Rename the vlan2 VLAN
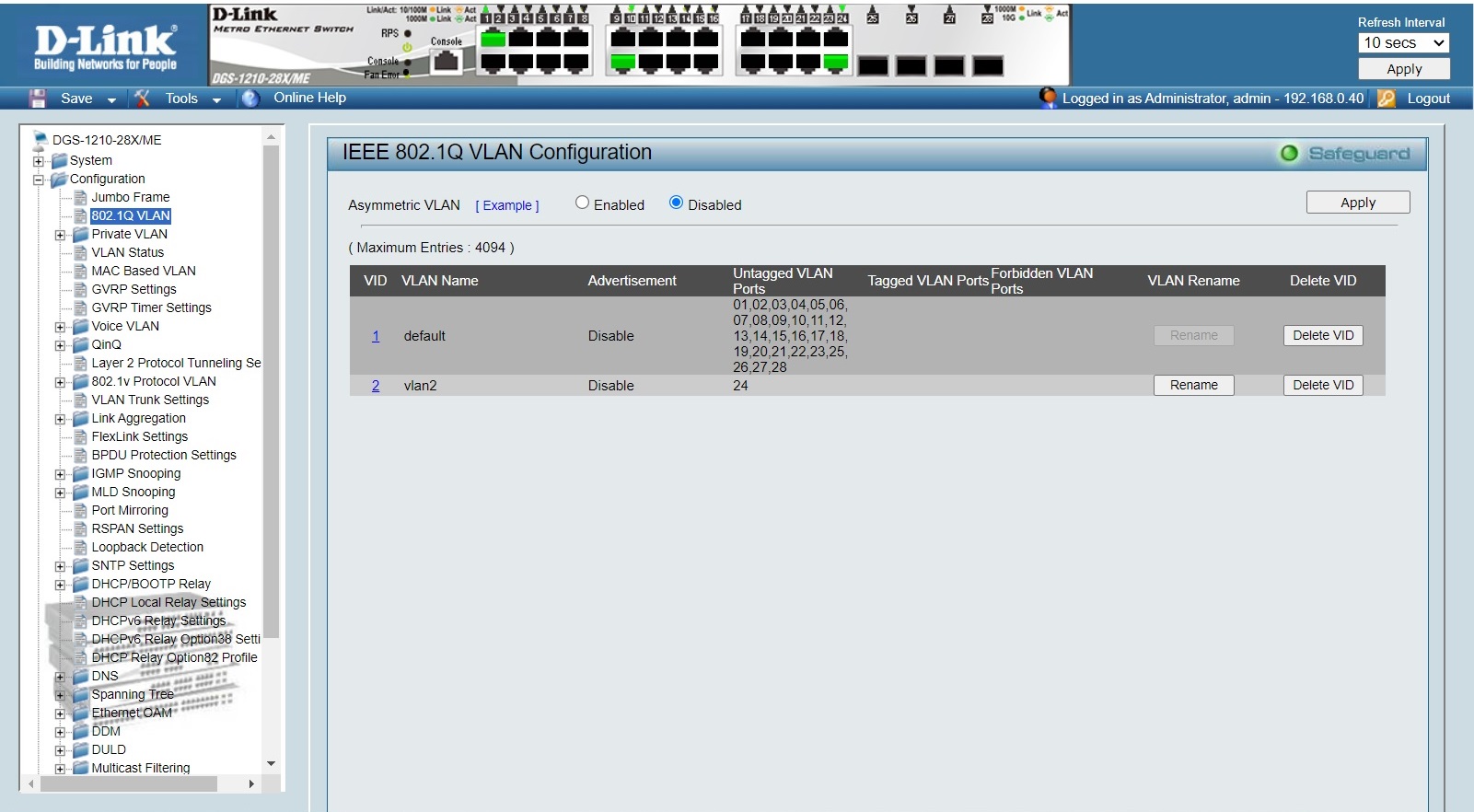 click(1194, 385)
